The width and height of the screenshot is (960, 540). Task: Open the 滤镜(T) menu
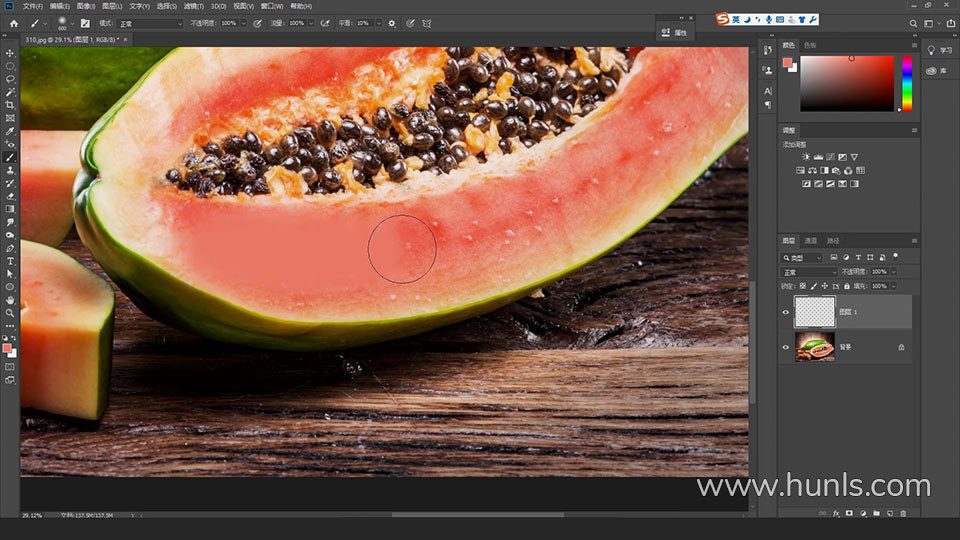coord(193,6)
